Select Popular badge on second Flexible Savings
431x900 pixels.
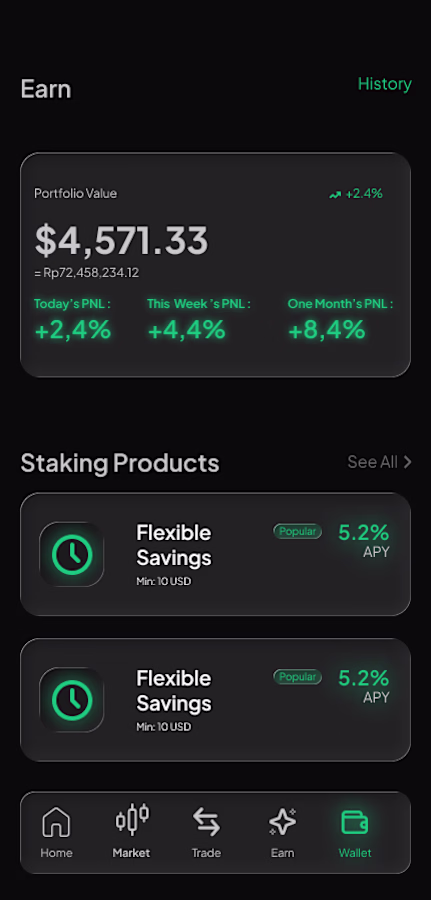point(297,677)
